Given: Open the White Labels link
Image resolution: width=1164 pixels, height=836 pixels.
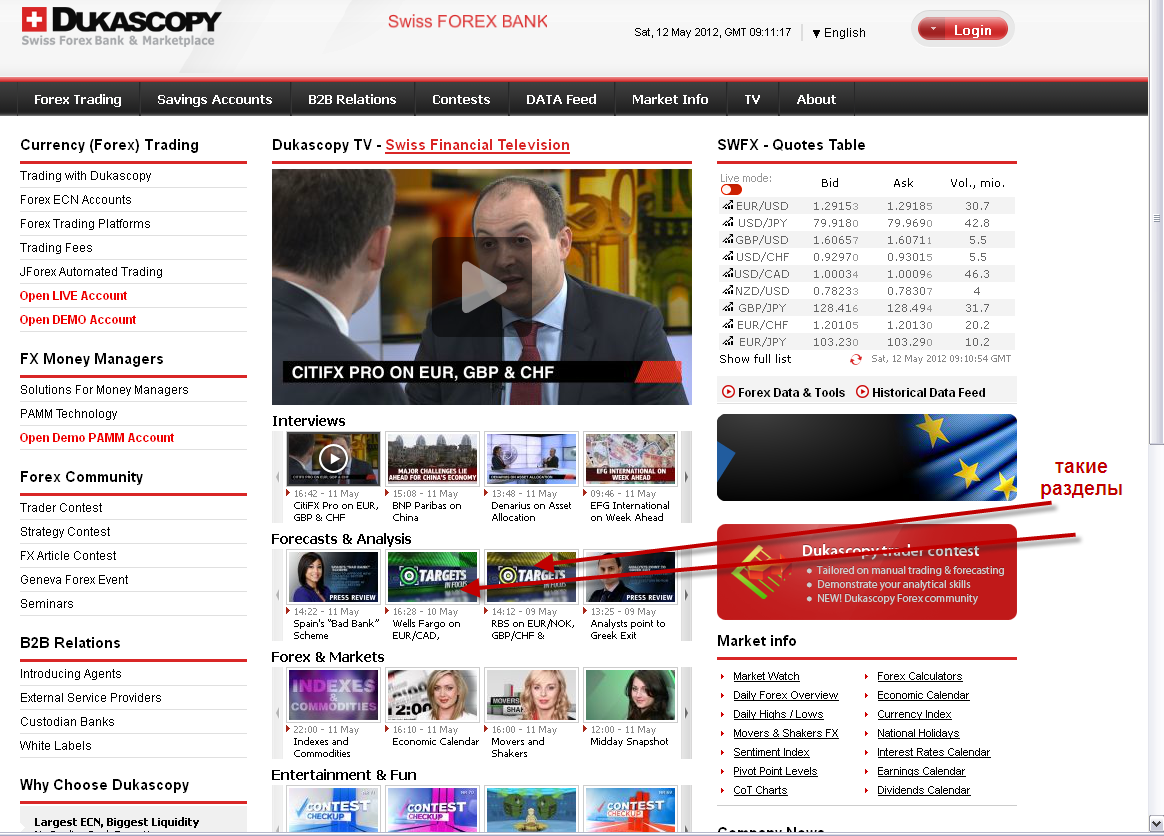Looking at the screenshot, I should [56, 745].
